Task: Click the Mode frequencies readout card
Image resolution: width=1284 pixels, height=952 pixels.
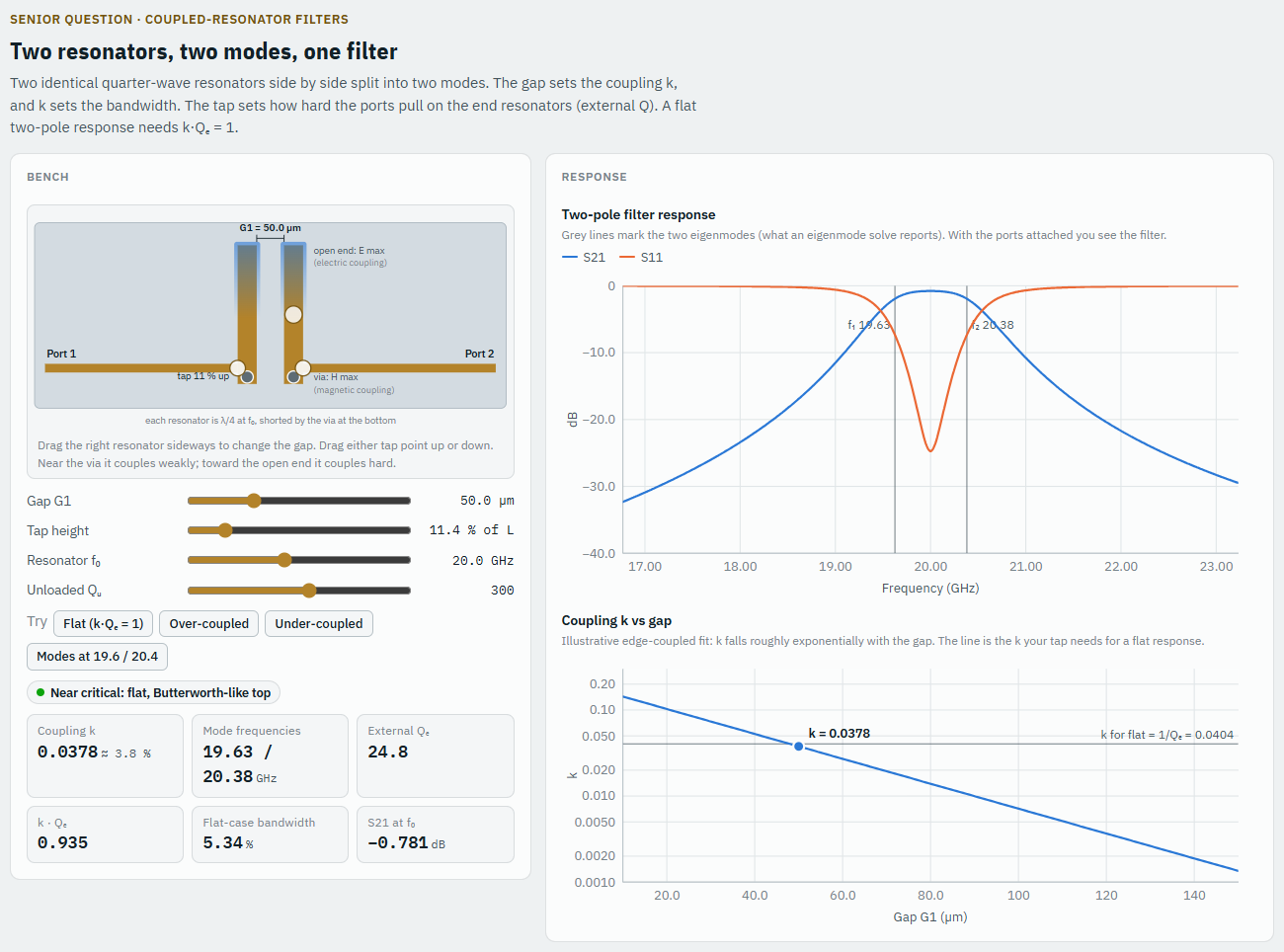Action: (x=270, y=755)
